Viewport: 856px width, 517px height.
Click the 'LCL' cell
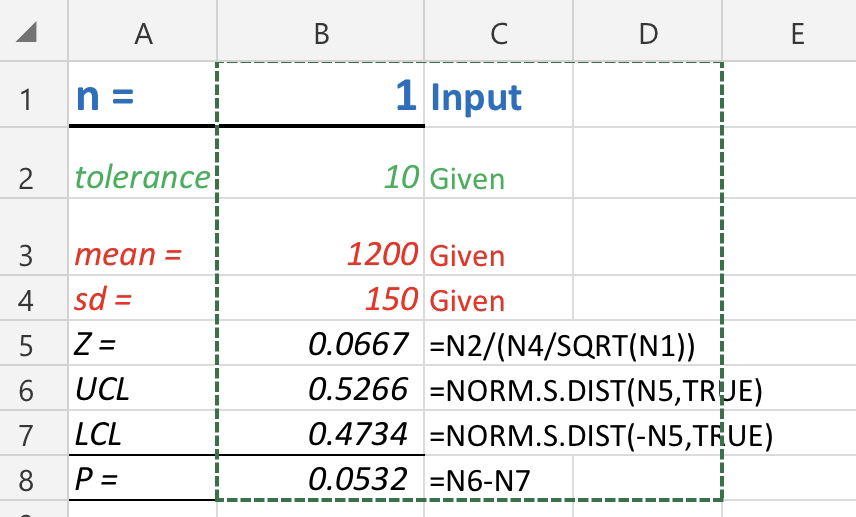[142, 432]
